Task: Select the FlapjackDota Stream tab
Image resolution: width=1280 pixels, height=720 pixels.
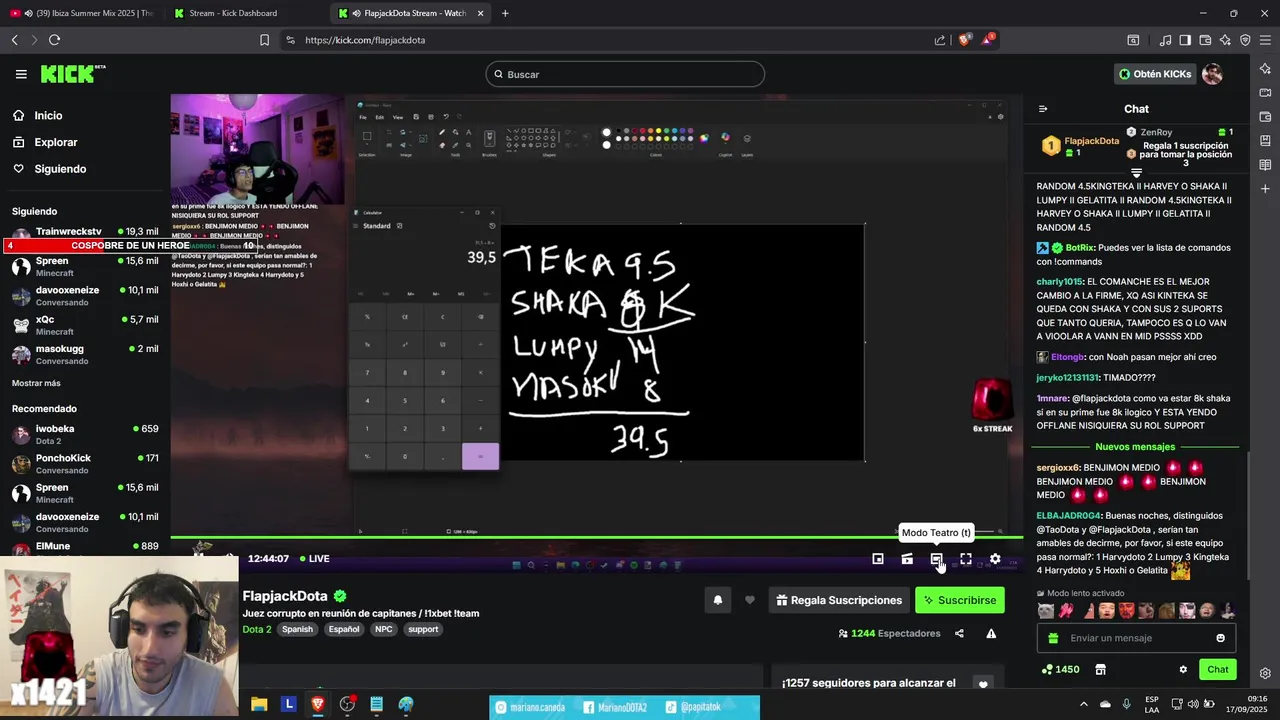Action: (x=410, y=13)
